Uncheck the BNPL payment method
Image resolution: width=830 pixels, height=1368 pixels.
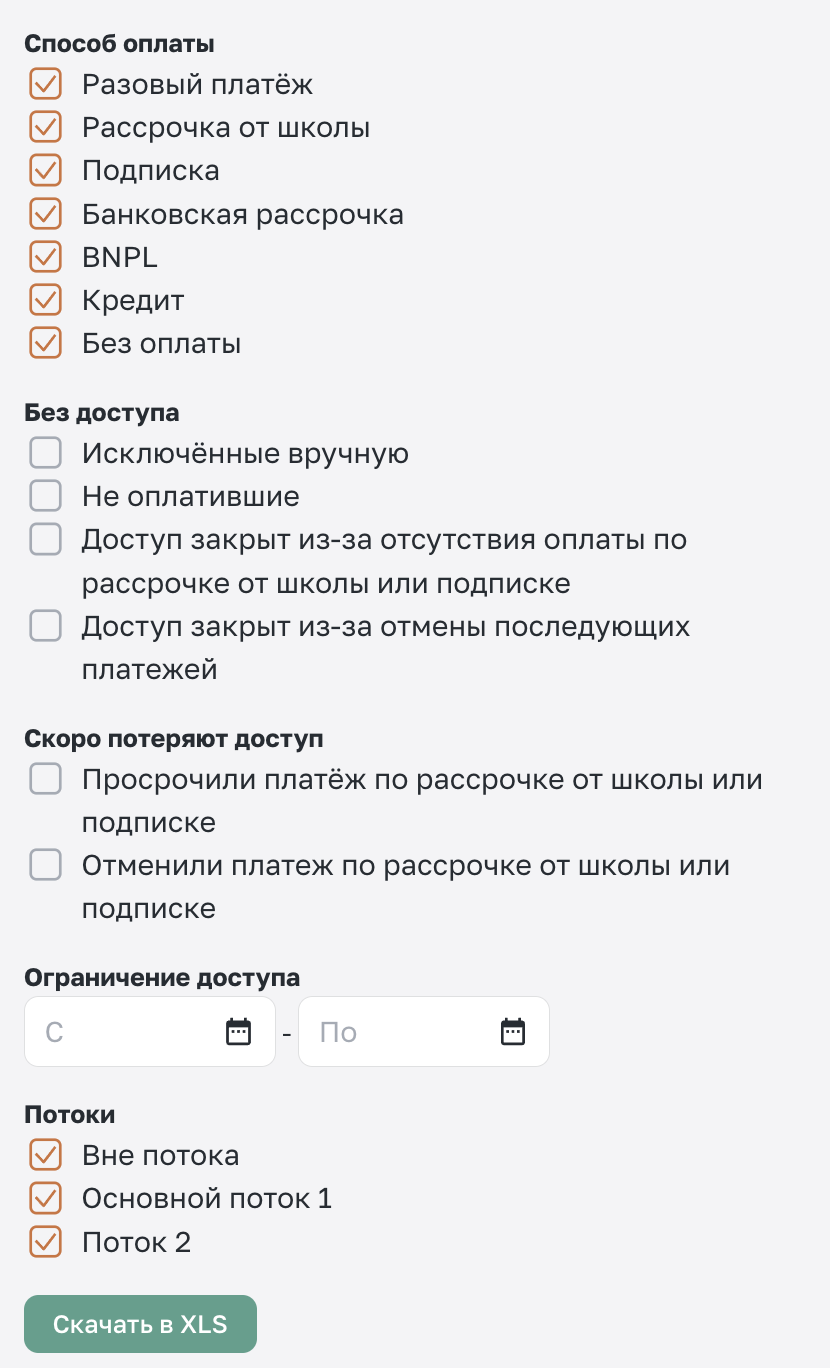46,257
